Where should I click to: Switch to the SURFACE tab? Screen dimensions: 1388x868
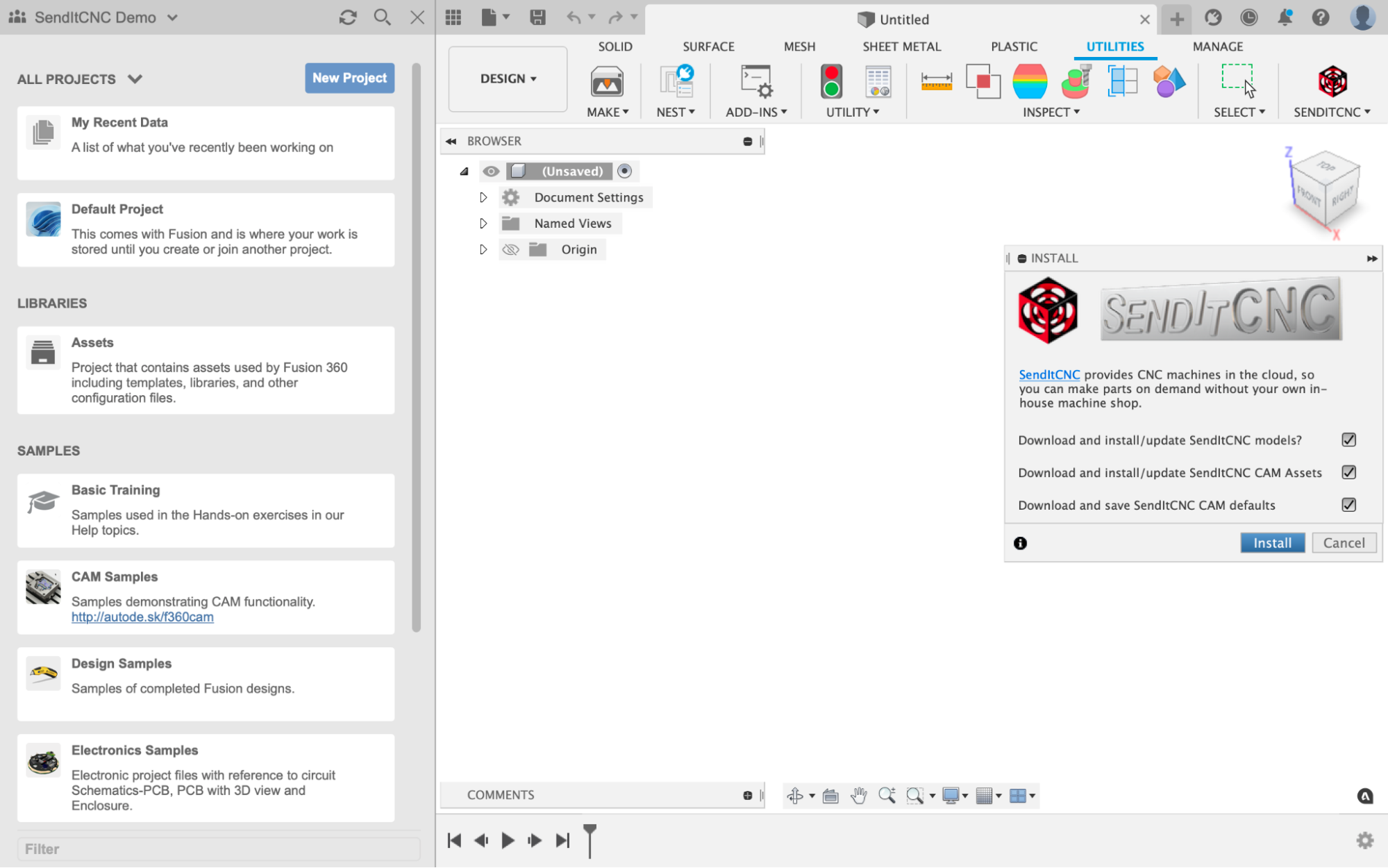708,47
